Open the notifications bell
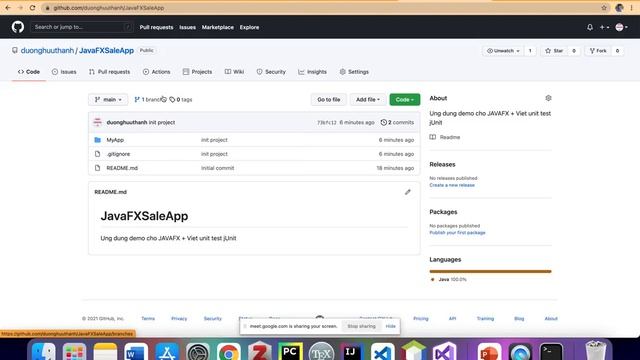 point(590,27)
